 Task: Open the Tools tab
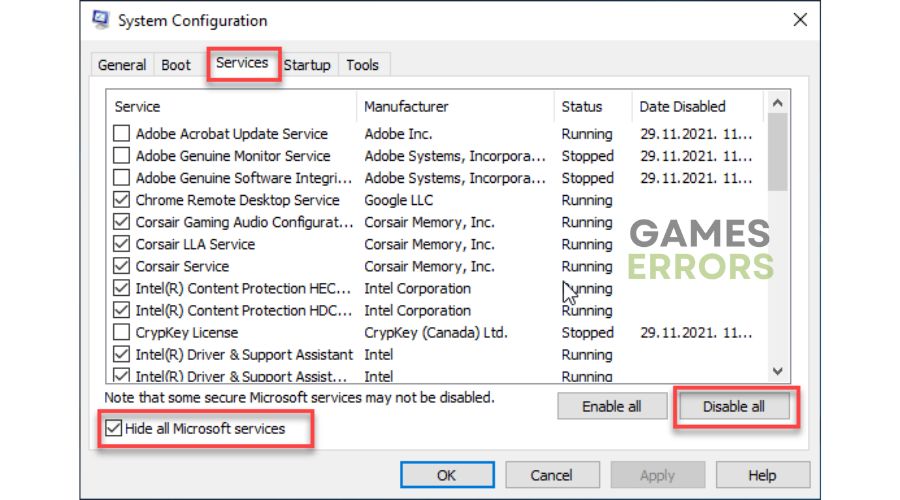(x=362, y=65)
